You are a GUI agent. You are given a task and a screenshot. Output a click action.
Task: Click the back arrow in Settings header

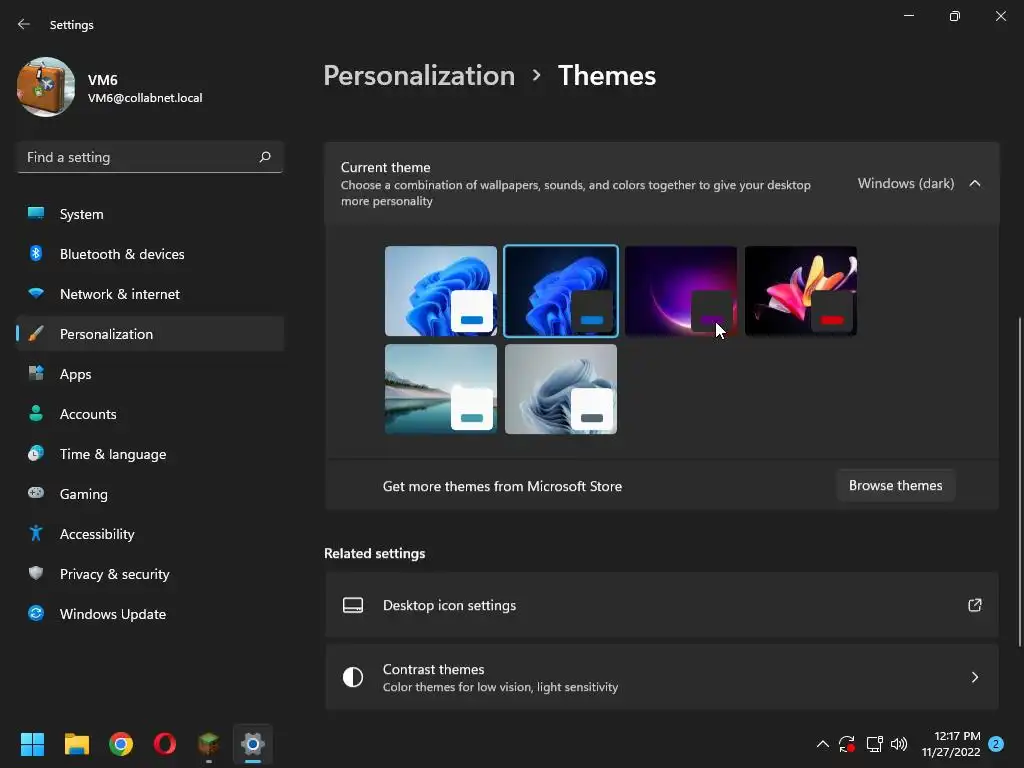pyautogui.click(x=24, y=24)
